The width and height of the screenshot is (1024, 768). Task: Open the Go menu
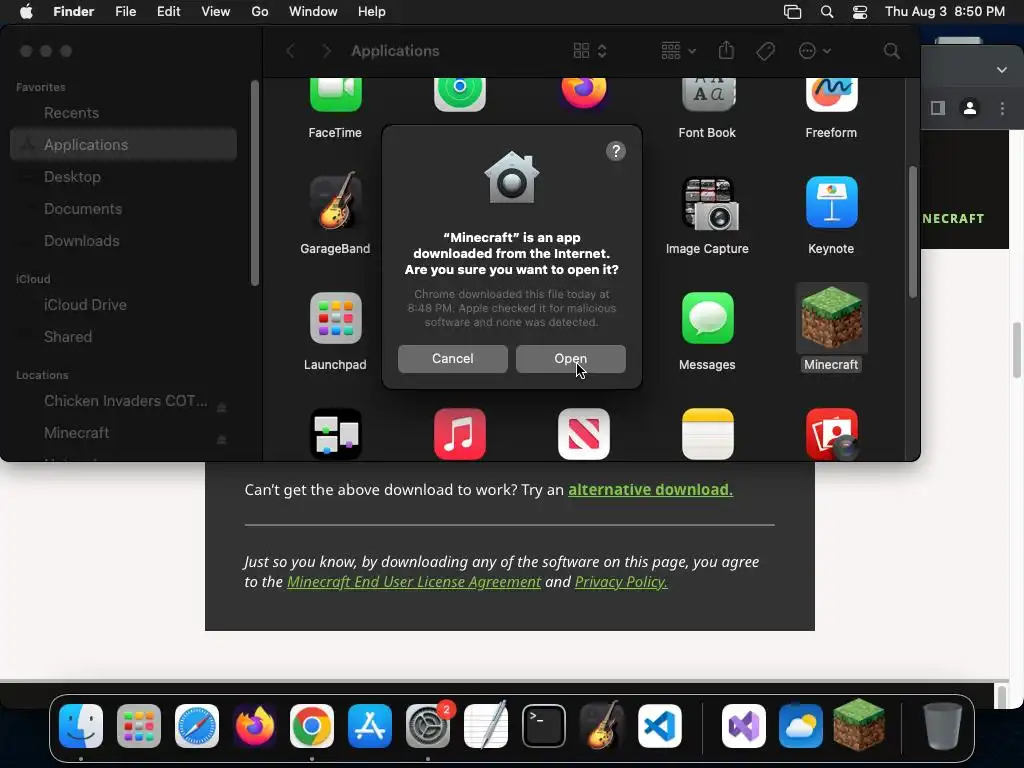pyautogui.click(x=260, y=12)
